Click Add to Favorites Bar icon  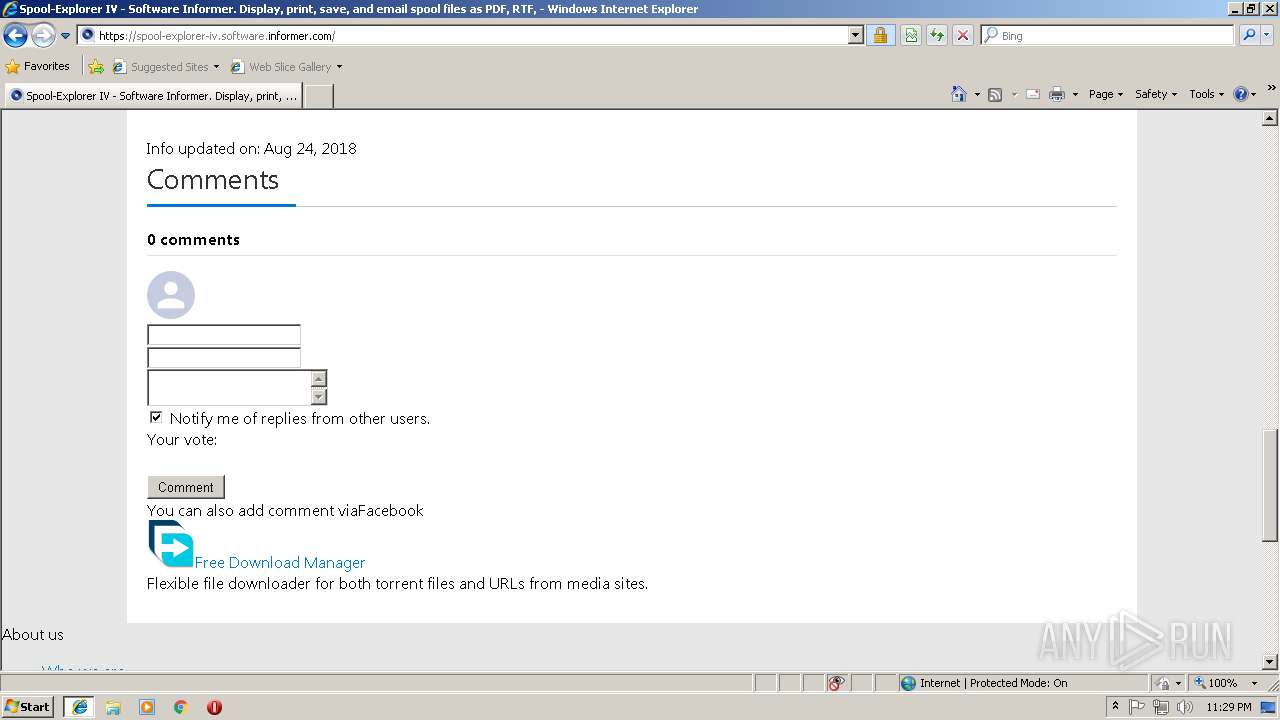tap(96, 67)
